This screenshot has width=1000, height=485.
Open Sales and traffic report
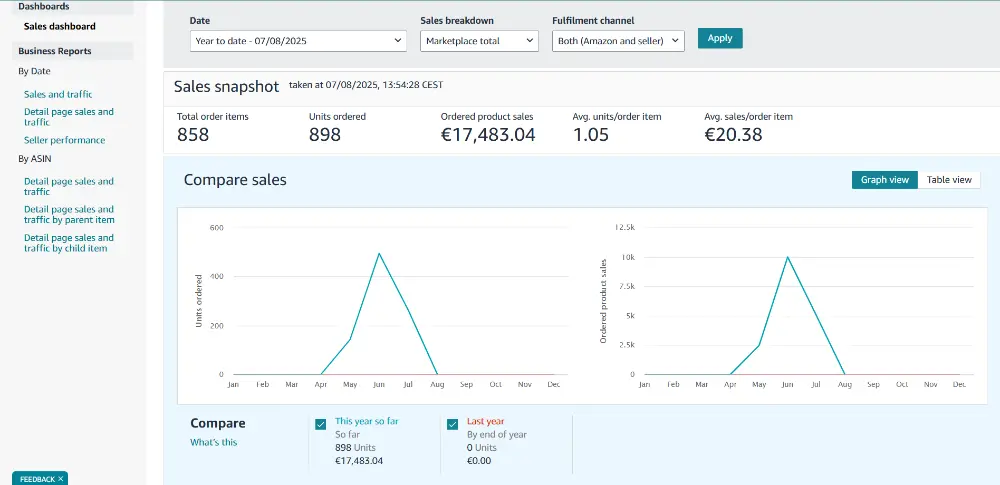point(58,94)
